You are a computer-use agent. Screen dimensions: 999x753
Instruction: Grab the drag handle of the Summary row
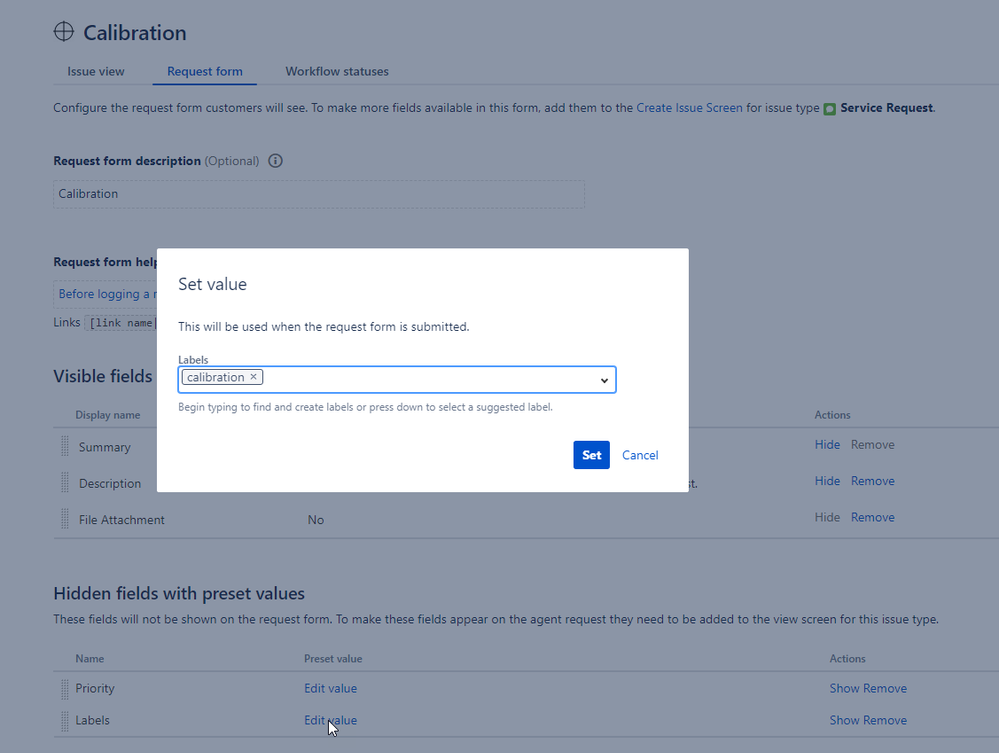click(65, 446)
